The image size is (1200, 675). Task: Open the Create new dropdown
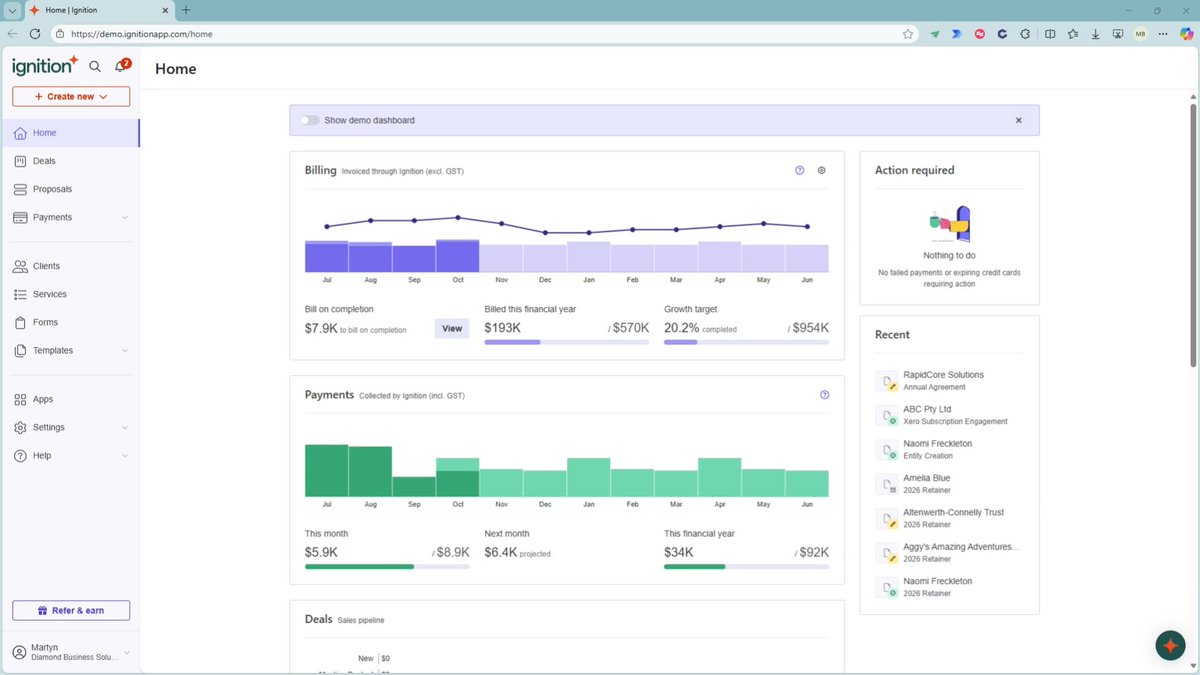coord(71,96)
